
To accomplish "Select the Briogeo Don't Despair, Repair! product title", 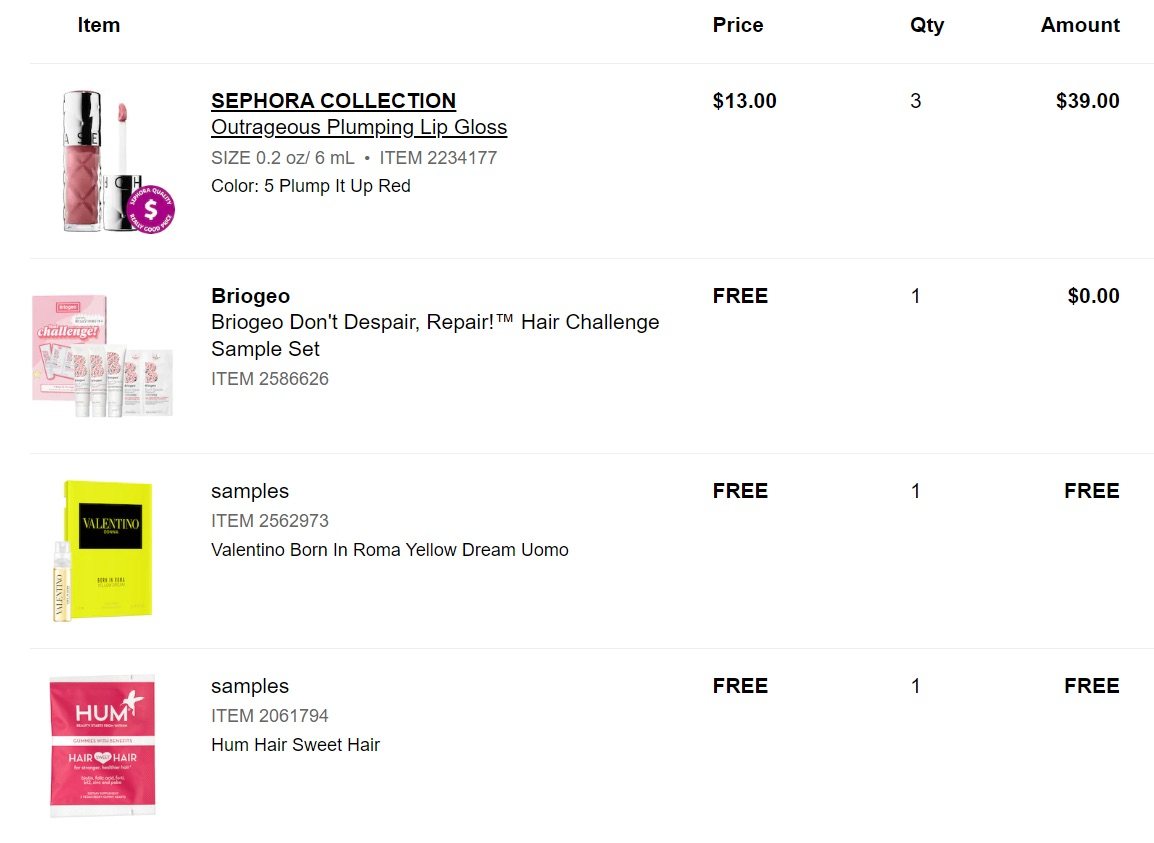I will coord(435,335).
